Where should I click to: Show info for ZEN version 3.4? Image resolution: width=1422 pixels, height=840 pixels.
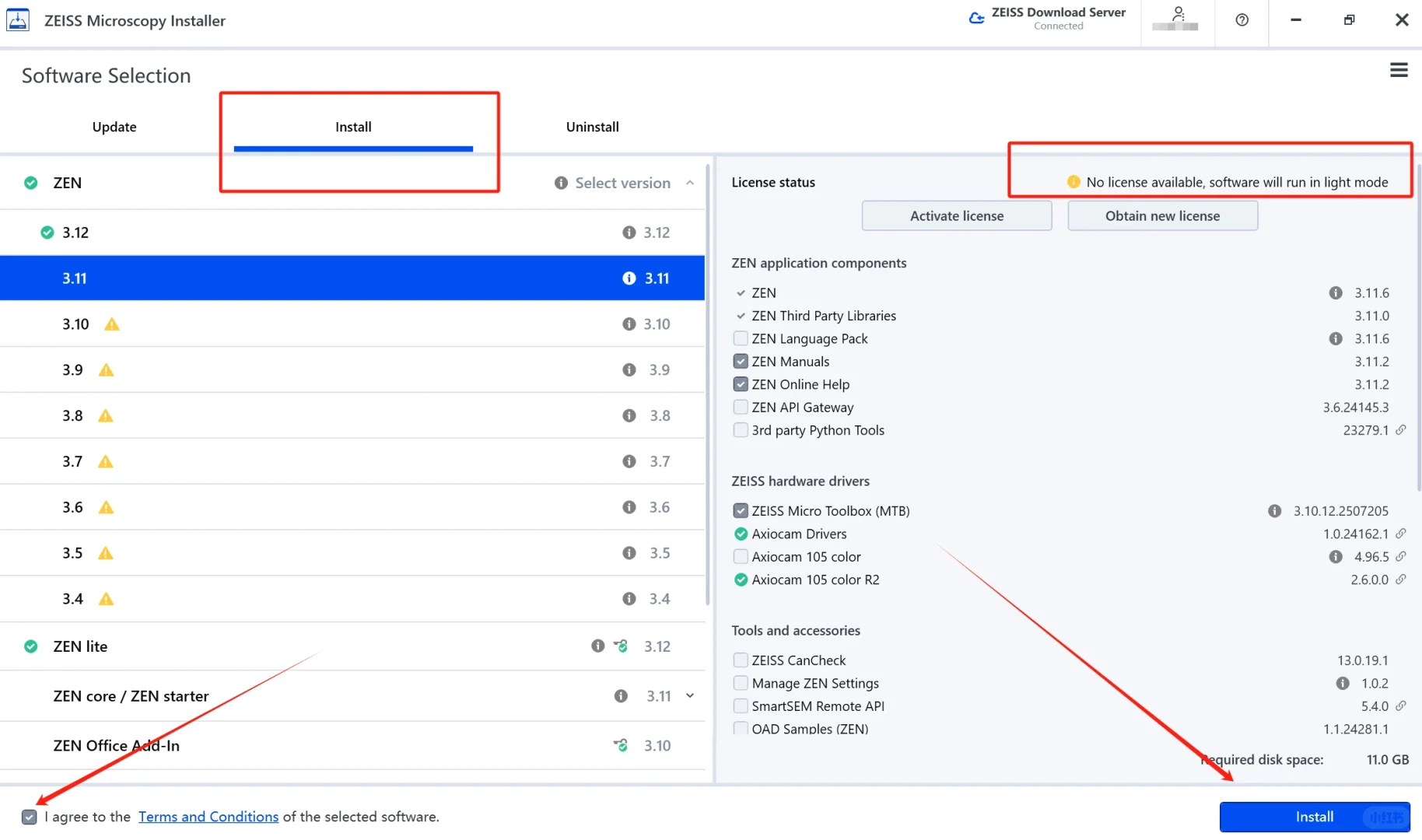[629, 599]
